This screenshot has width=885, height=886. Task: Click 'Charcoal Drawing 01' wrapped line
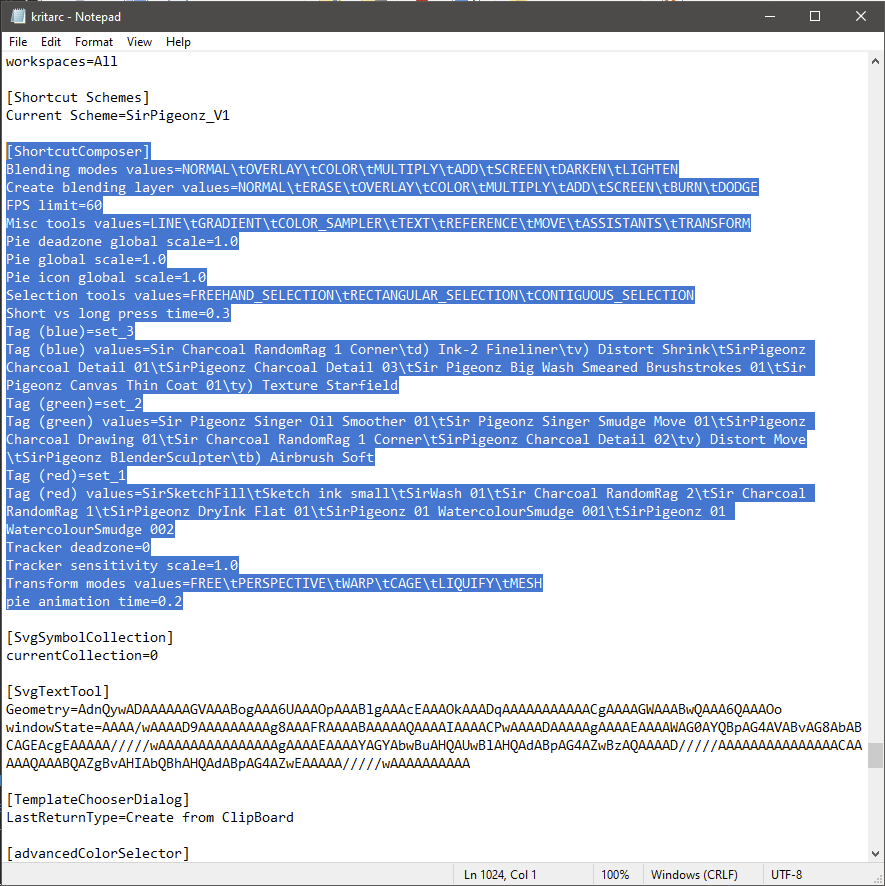(x=406, y=440)
